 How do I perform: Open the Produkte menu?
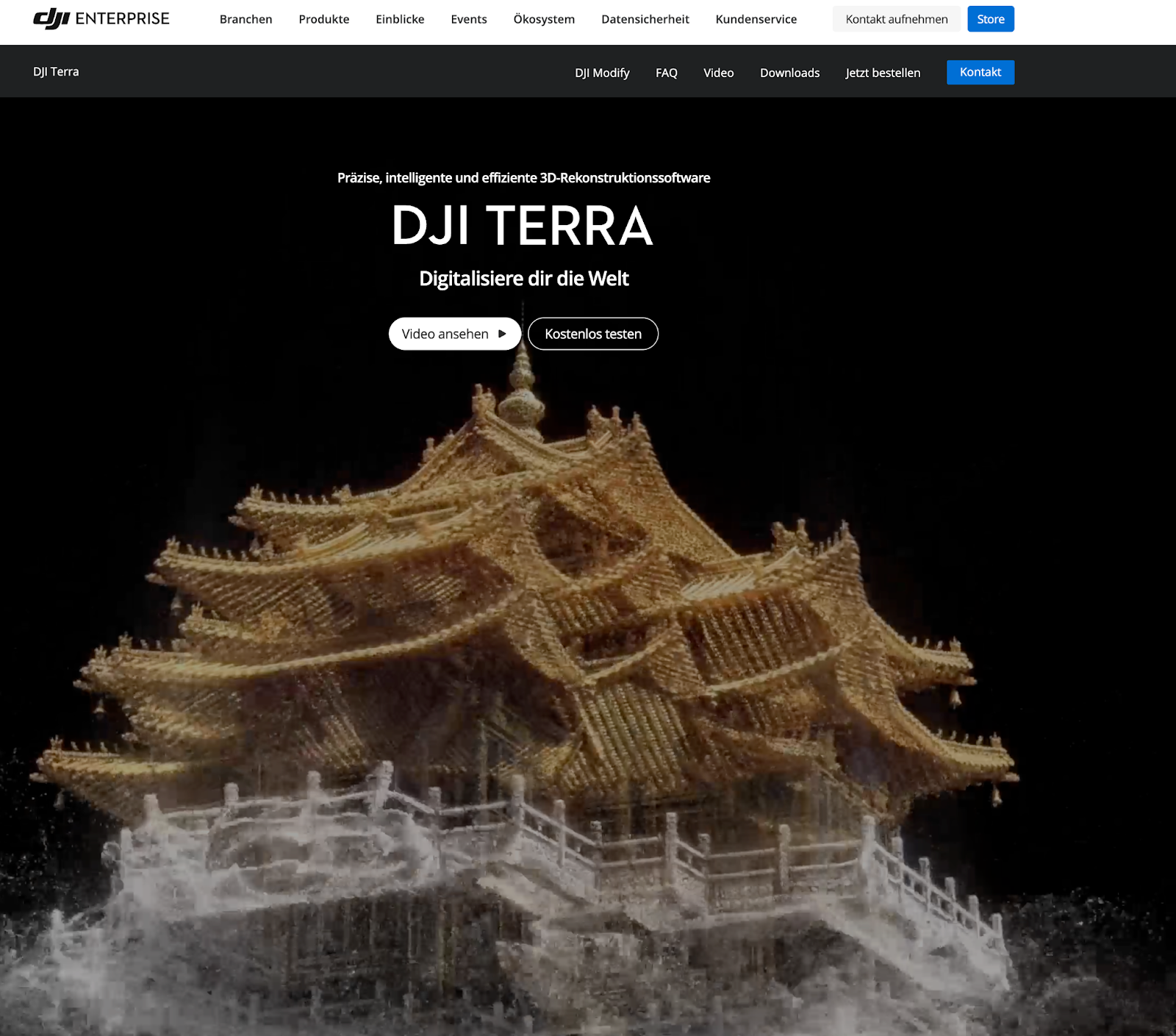324,19
